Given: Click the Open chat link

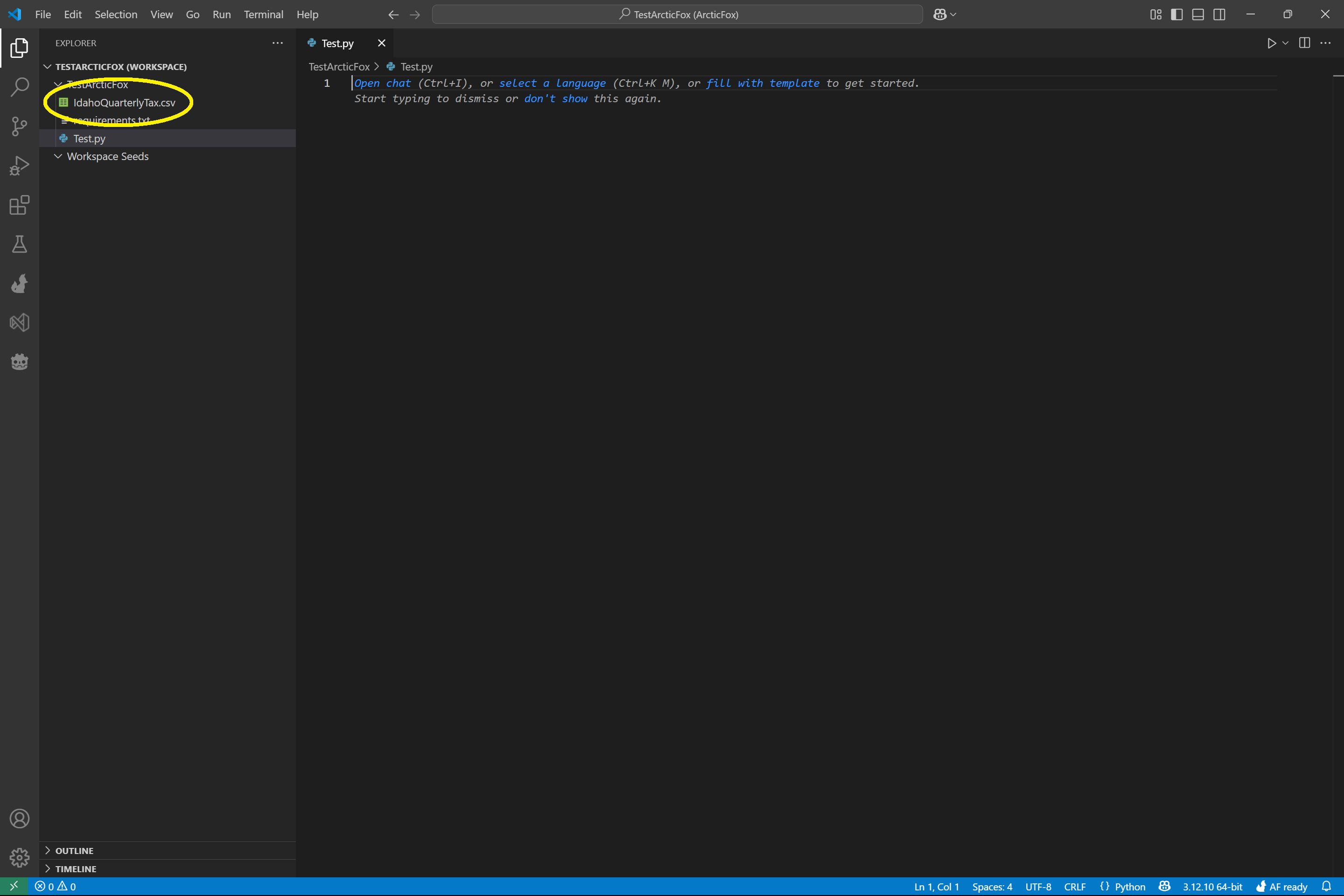Looking at the screenshot, I should point(382,84).
